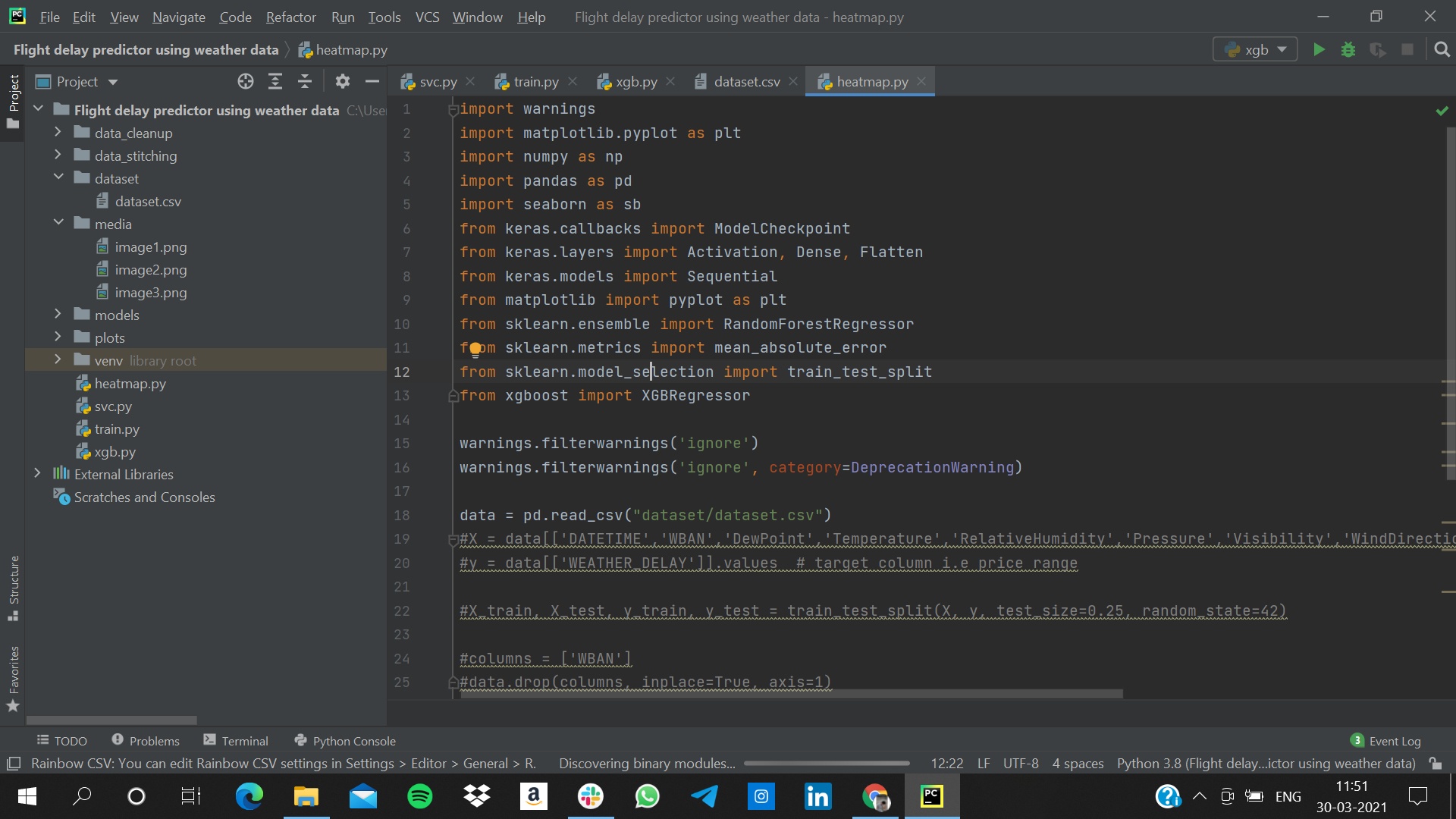Open Project panel settings gear

click(x=343, y=82)
